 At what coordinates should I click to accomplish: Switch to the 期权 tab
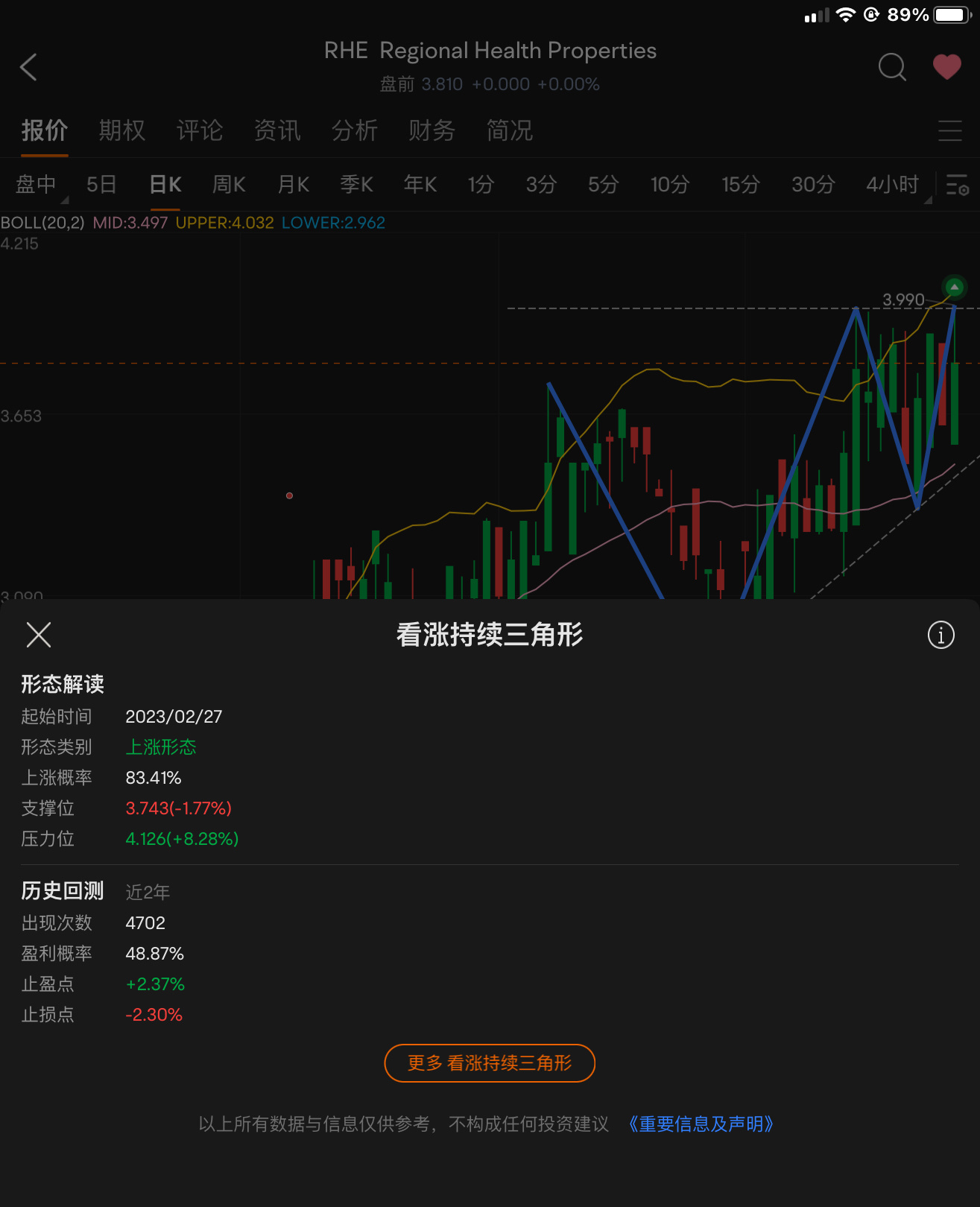[x=122, y=130]
